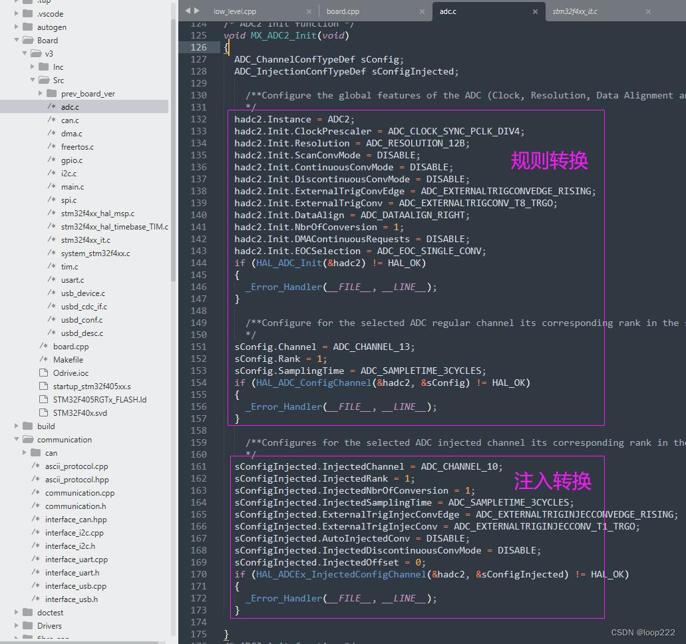Close the board.cpp tab
The height and width of the screenshot is (644, 686).
coord(422,12)
